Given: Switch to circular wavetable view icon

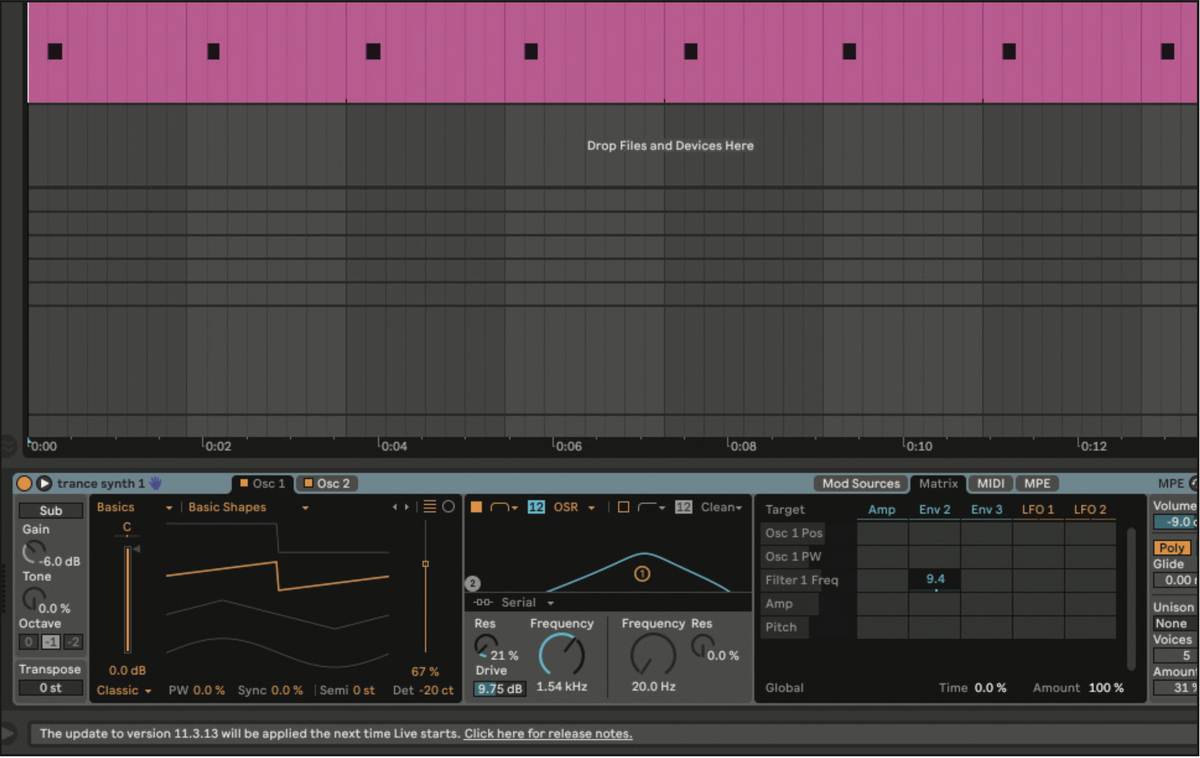Looking at the screenshot, I should coord(448,507).
